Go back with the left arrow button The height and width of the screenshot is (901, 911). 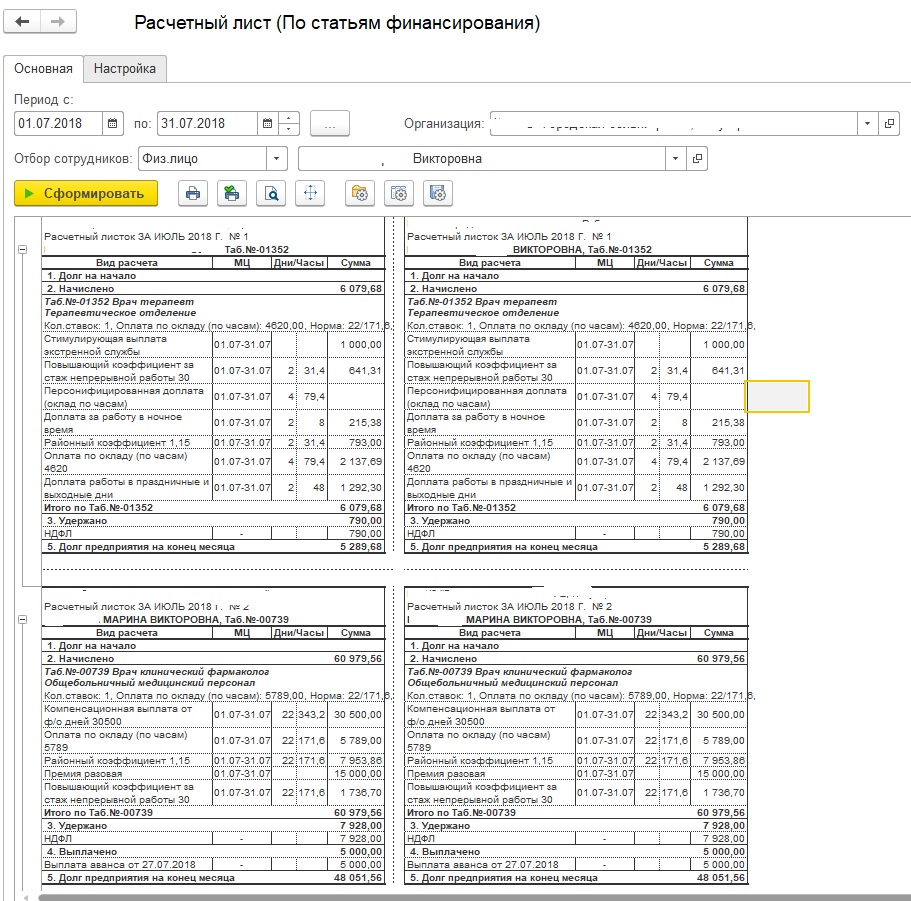click(x=22, y=22)
